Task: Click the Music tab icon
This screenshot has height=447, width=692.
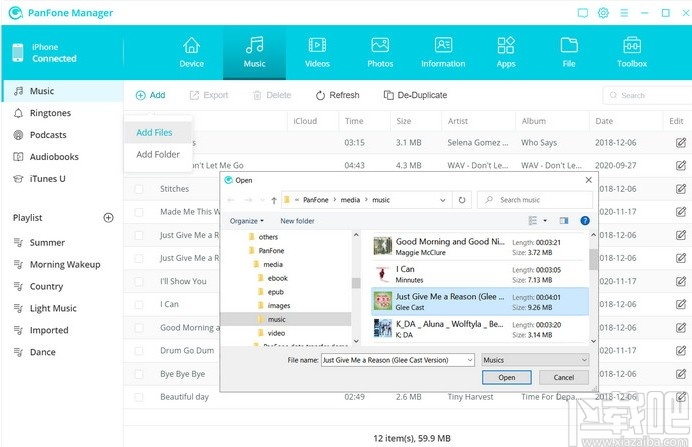Action: (x=255, y=45)
